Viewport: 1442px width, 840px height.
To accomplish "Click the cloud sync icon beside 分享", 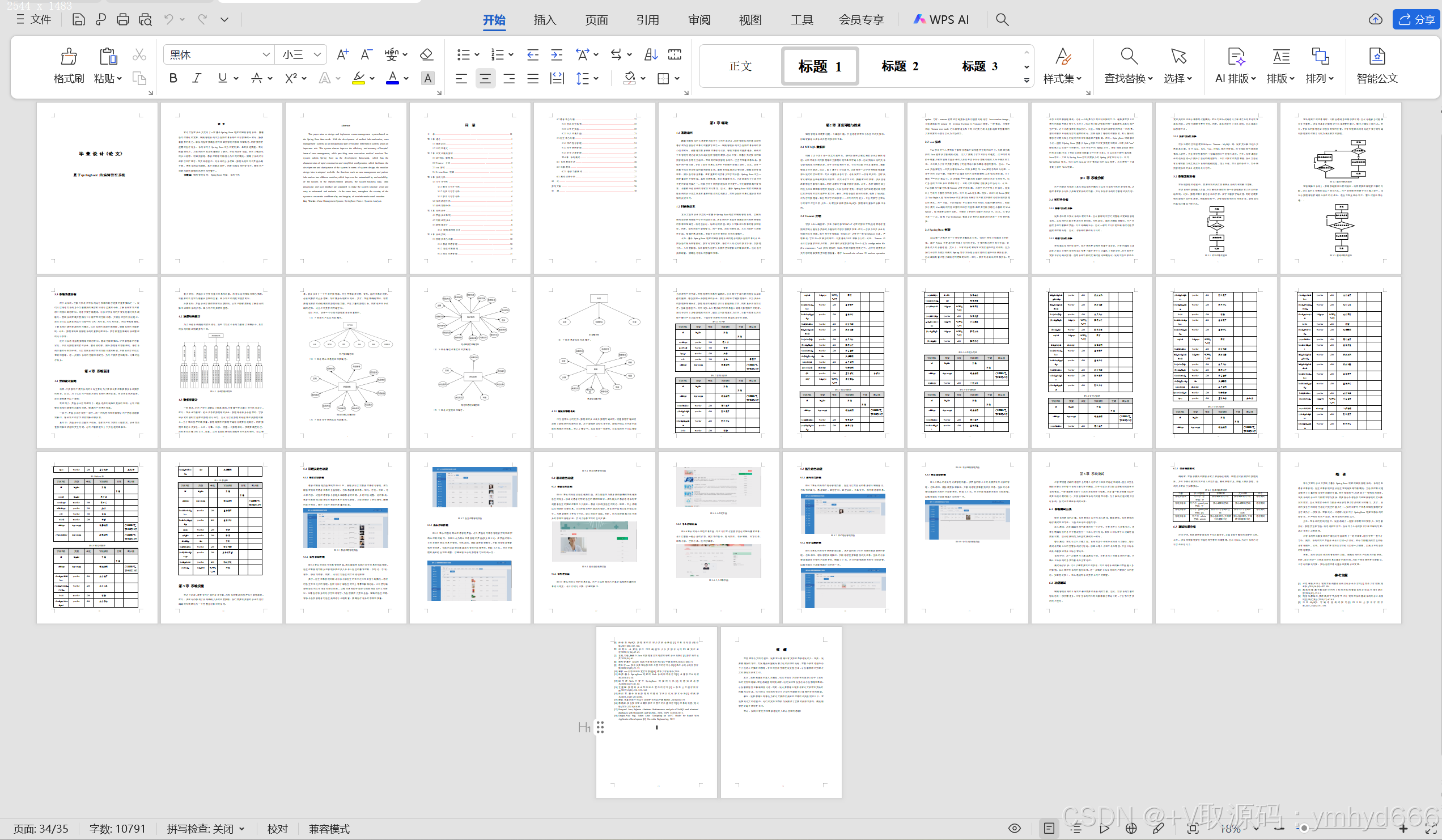I will pos(1375,19).
